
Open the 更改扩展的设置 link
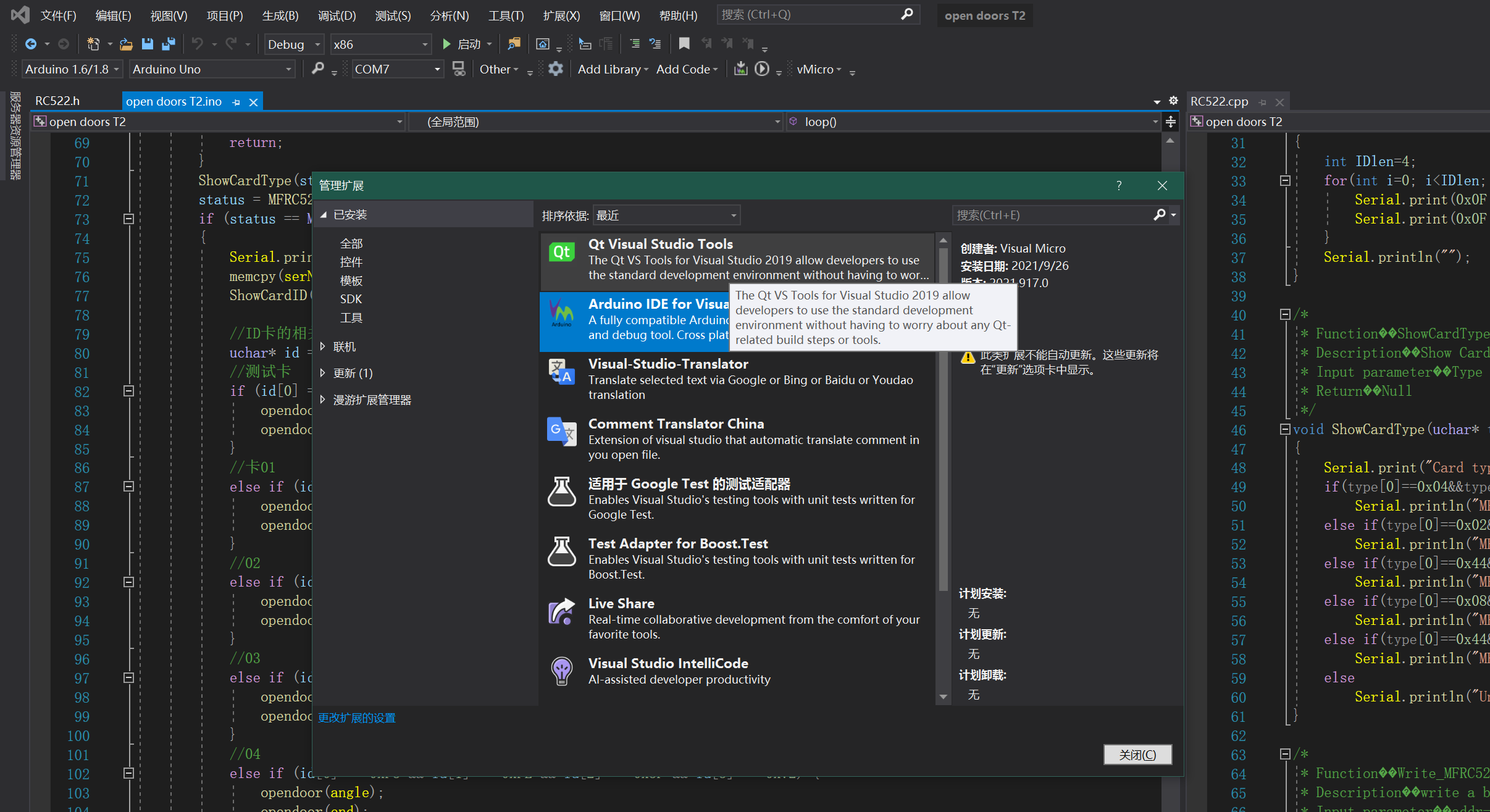(356, 718)
